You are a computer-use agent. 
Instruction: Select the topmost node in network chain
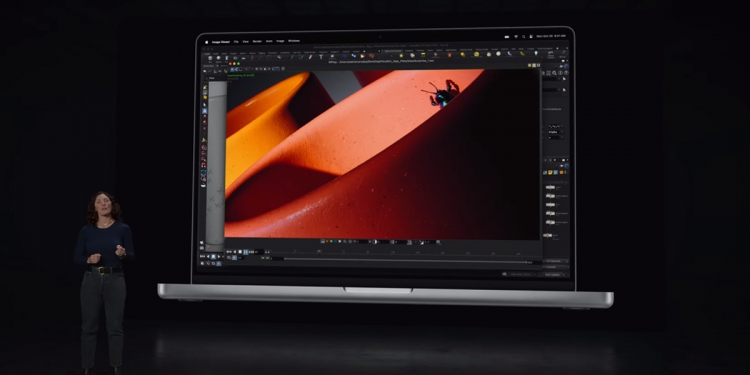[550, 188]
